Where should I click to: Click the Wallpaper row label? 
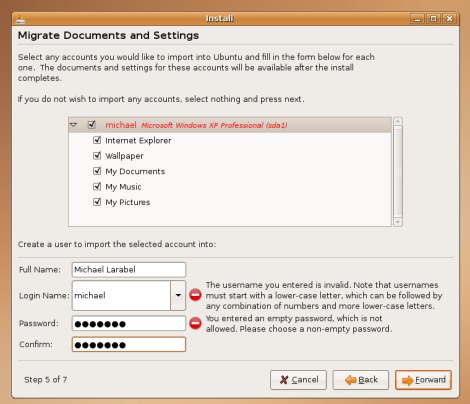[124, 156]
